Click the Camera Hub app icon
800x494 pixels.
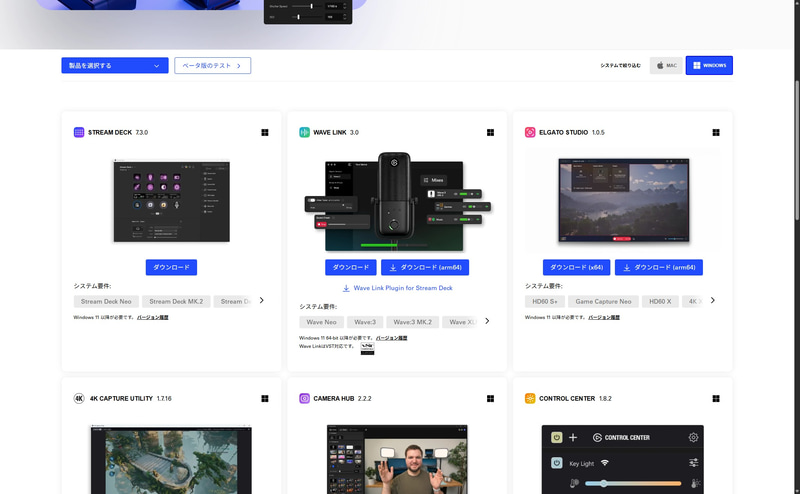304,399
